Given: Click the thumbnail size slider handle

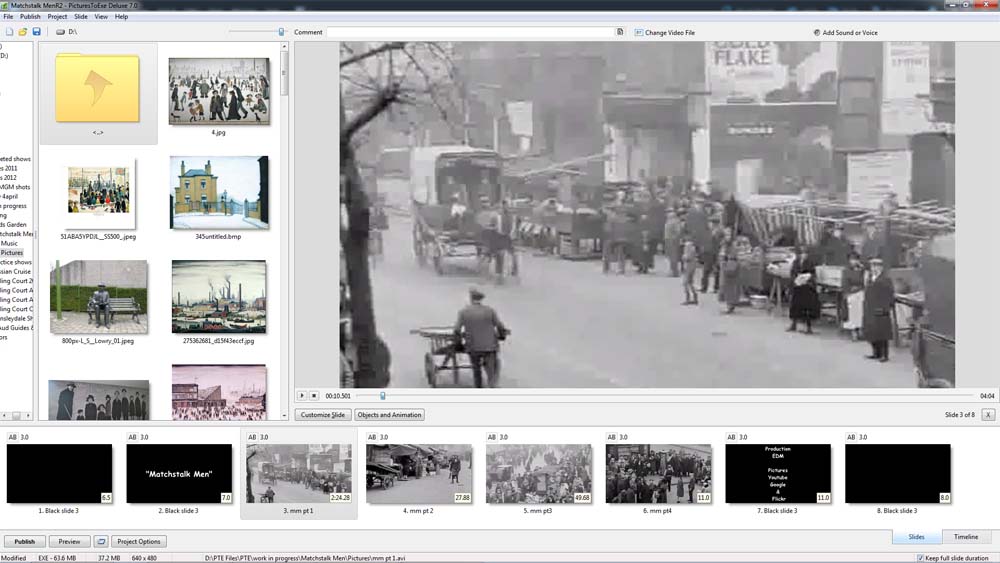Looking at the screenshot, I should coord(281,32).
